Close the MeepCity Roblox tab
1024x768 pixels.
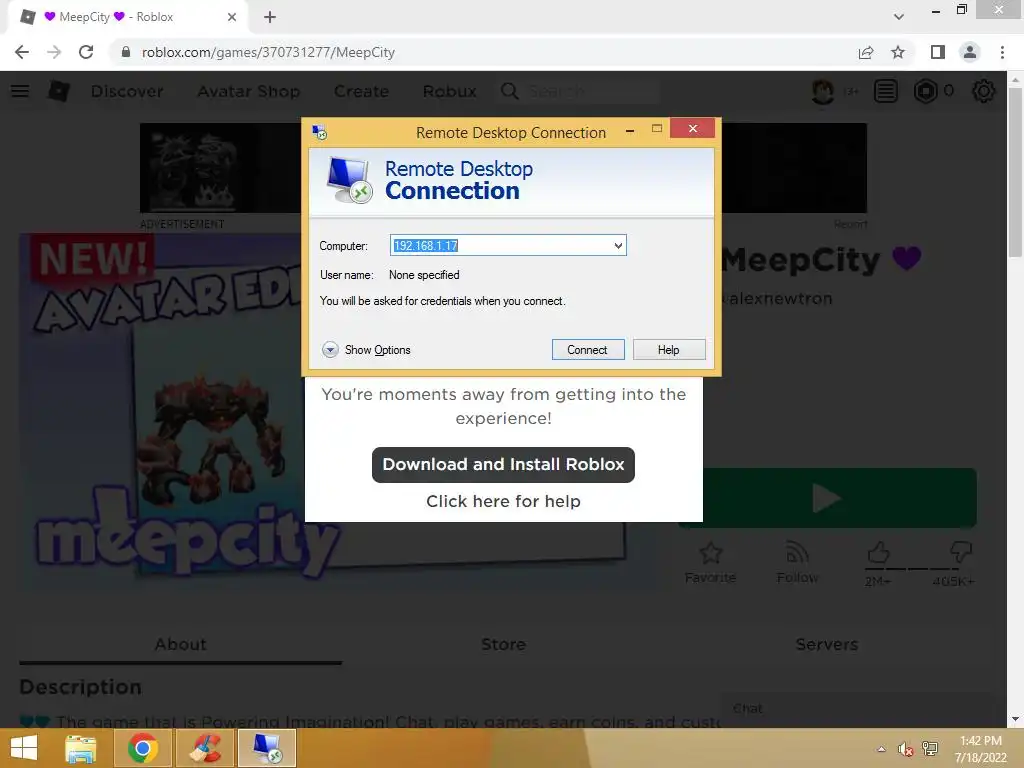(x=232, y=17)
